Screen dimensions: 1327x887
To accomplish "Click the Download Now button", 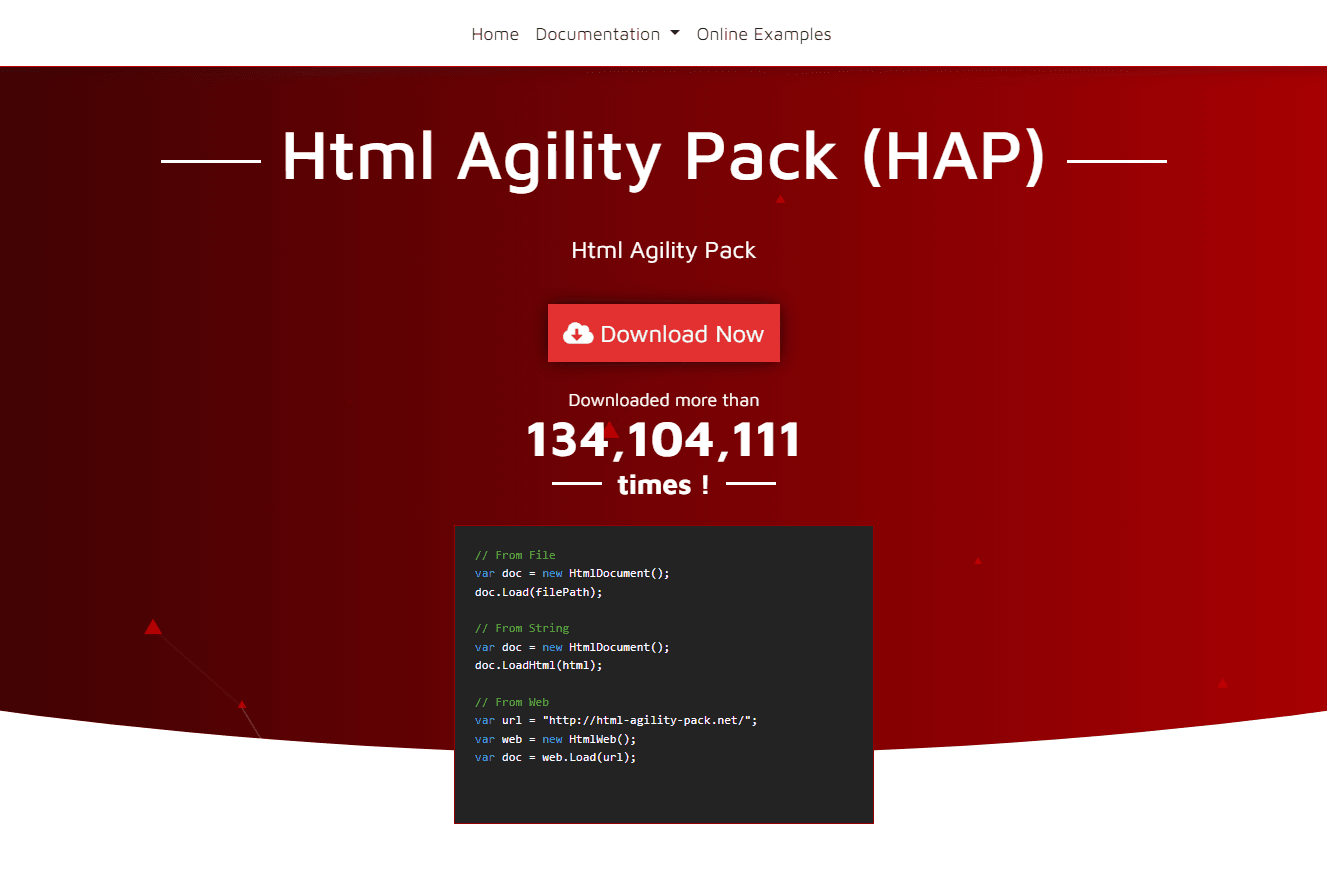I will tap(664, 333).
